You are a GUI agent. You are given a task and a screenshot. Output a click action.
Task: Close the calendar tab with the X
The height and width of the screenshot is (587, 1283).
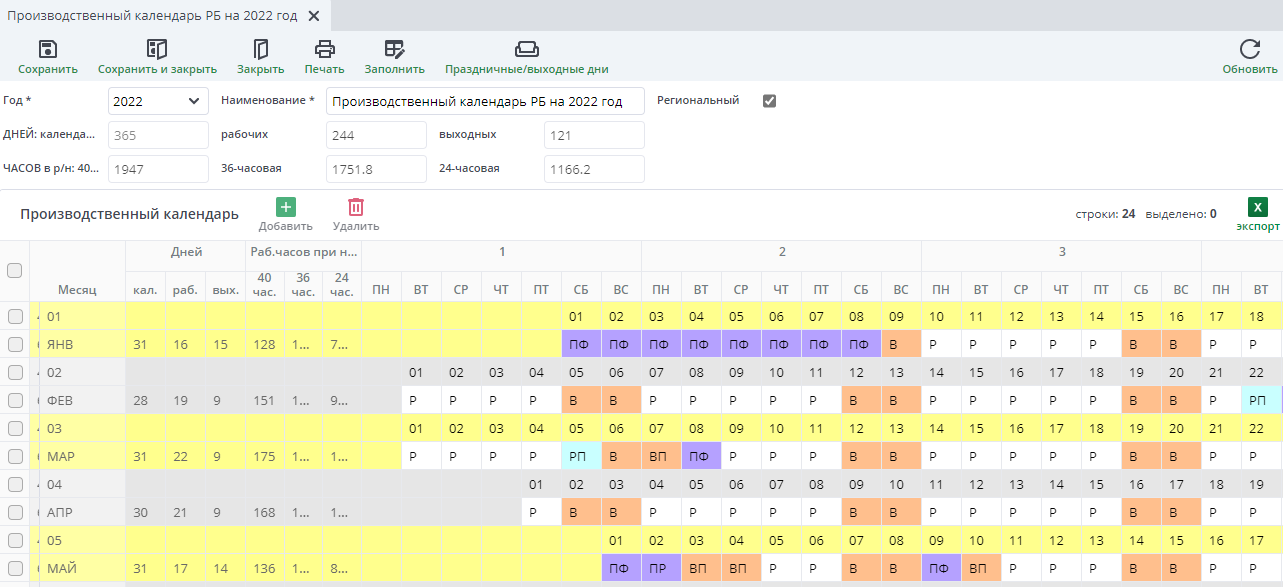coord(314,16)
